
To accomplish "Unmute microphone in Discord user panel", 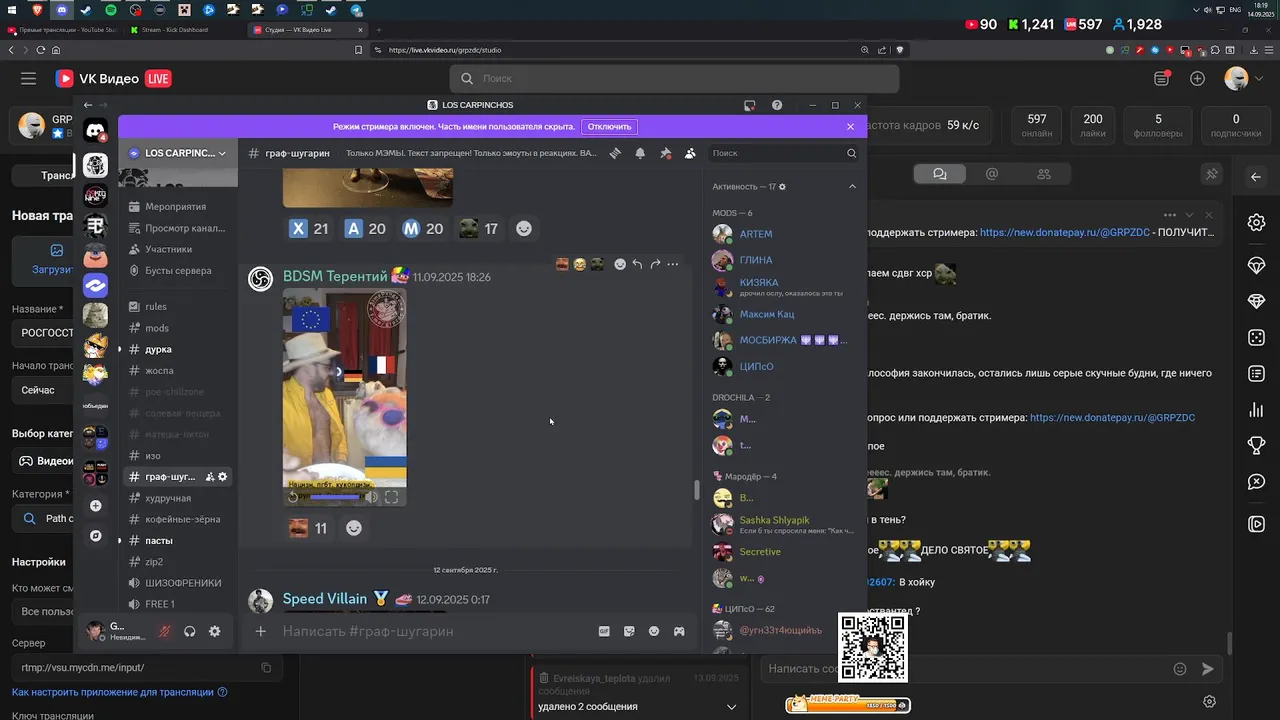I will [x=164, y=631].
